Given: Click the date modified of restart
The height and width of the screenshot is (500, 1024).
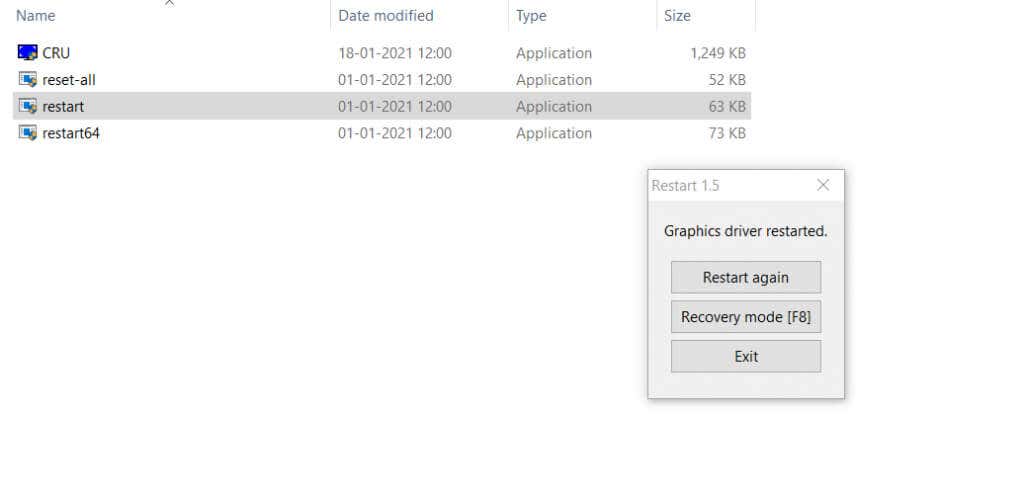Looking at the screenshot, I should coord(394,106).
